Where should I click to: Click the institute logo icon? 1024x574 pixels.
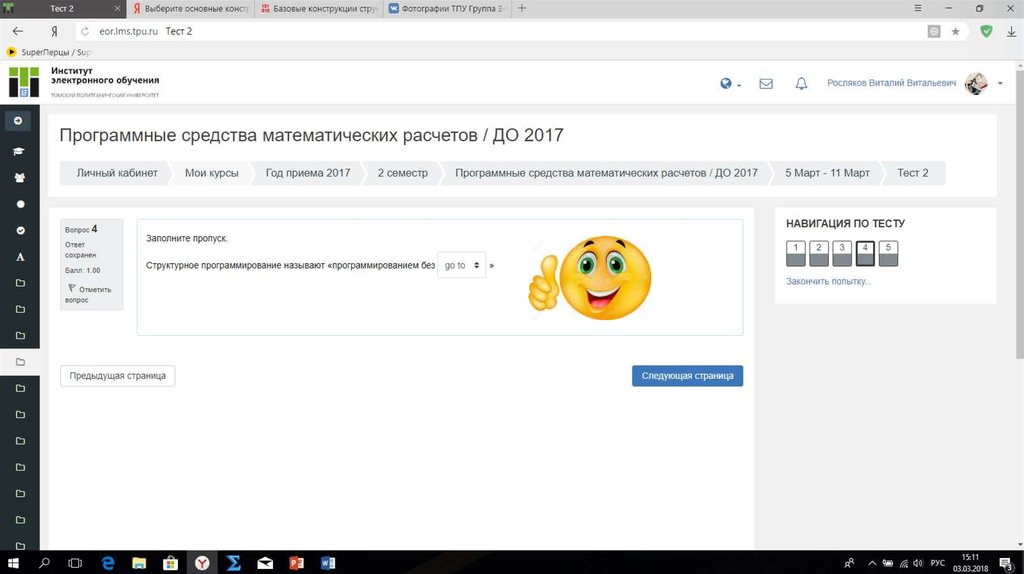click(x=24, y=82)
